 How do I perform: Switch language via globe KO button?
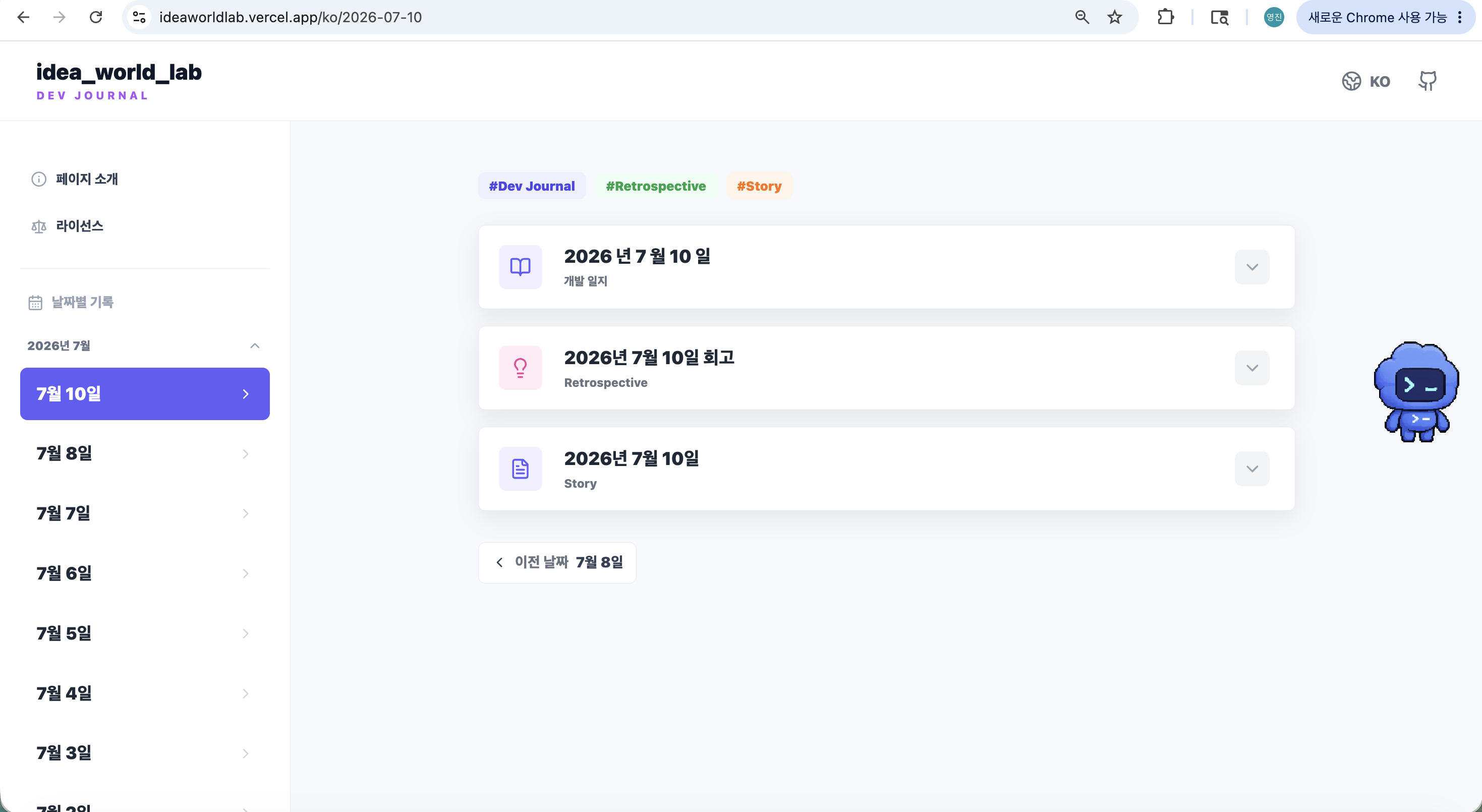[1366, 81]
